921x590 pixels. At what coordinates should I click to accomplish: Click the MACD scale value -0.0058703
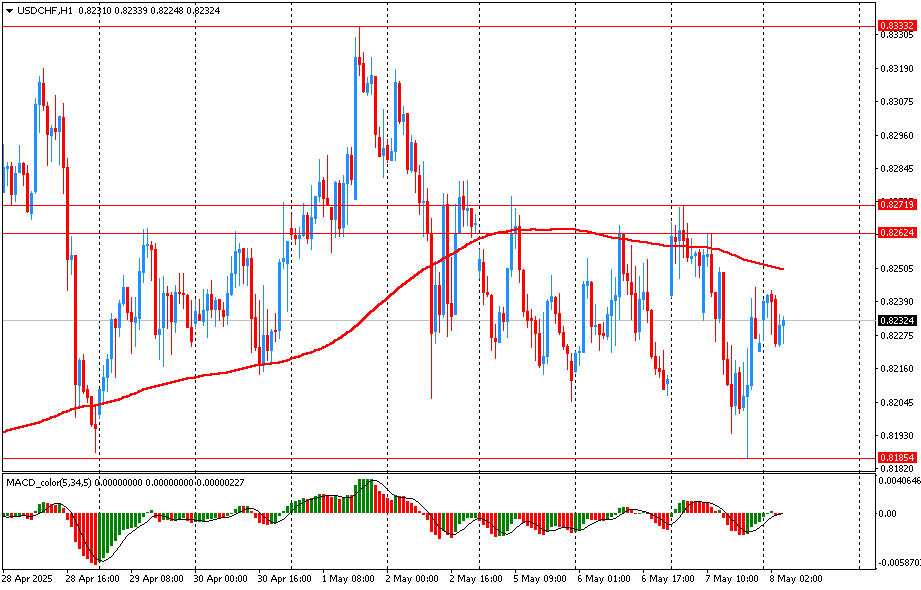pyautogui.click(x=898, y=563)
